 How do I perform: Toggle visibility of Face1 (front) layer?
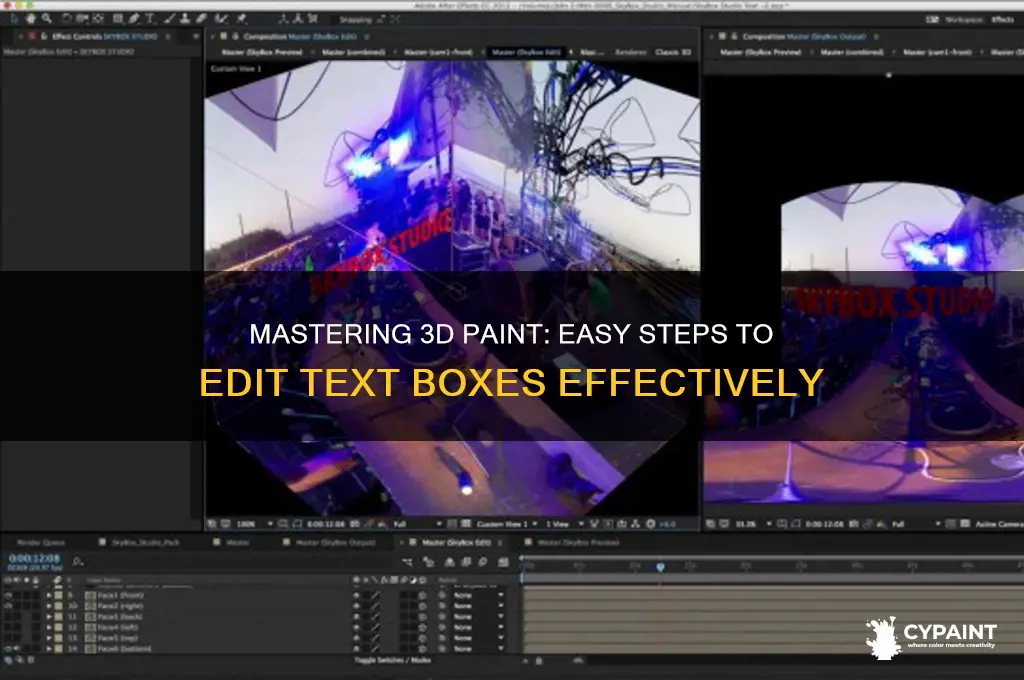click(x=8, y=596)
